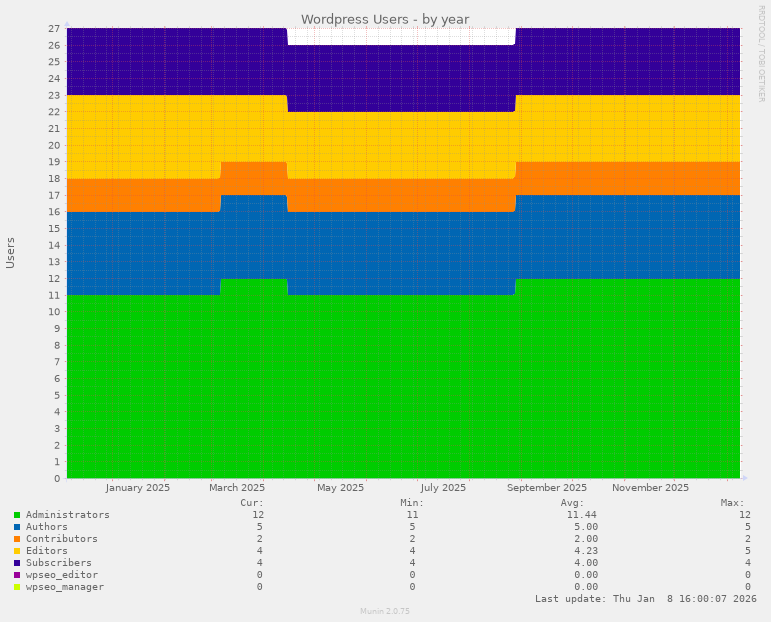Click the y-axis tick label 0
Screen dimensions: 771x622
[57, 478]
